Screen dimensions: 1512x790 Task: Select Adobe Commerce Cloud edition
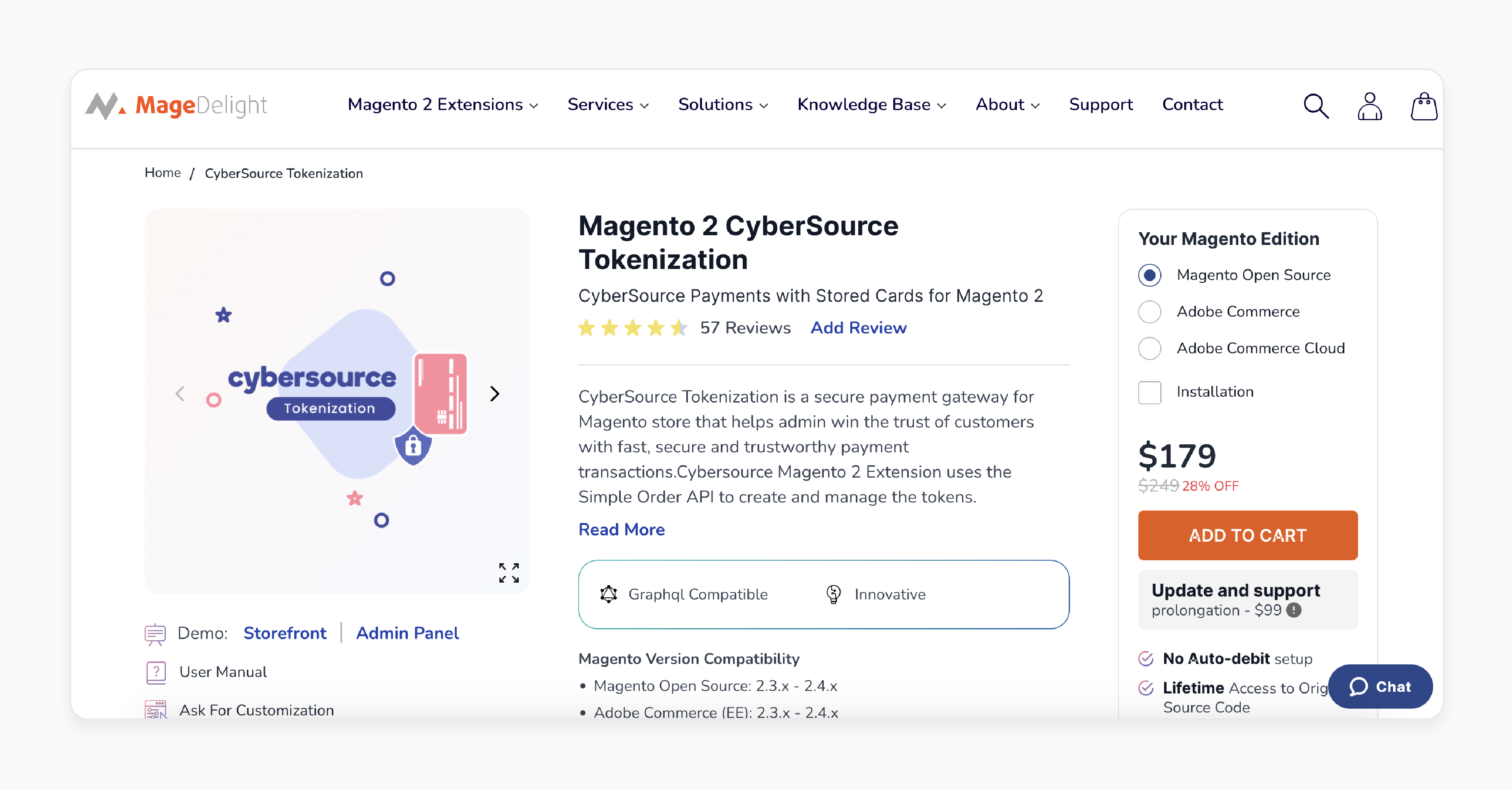pos(1149,348)
